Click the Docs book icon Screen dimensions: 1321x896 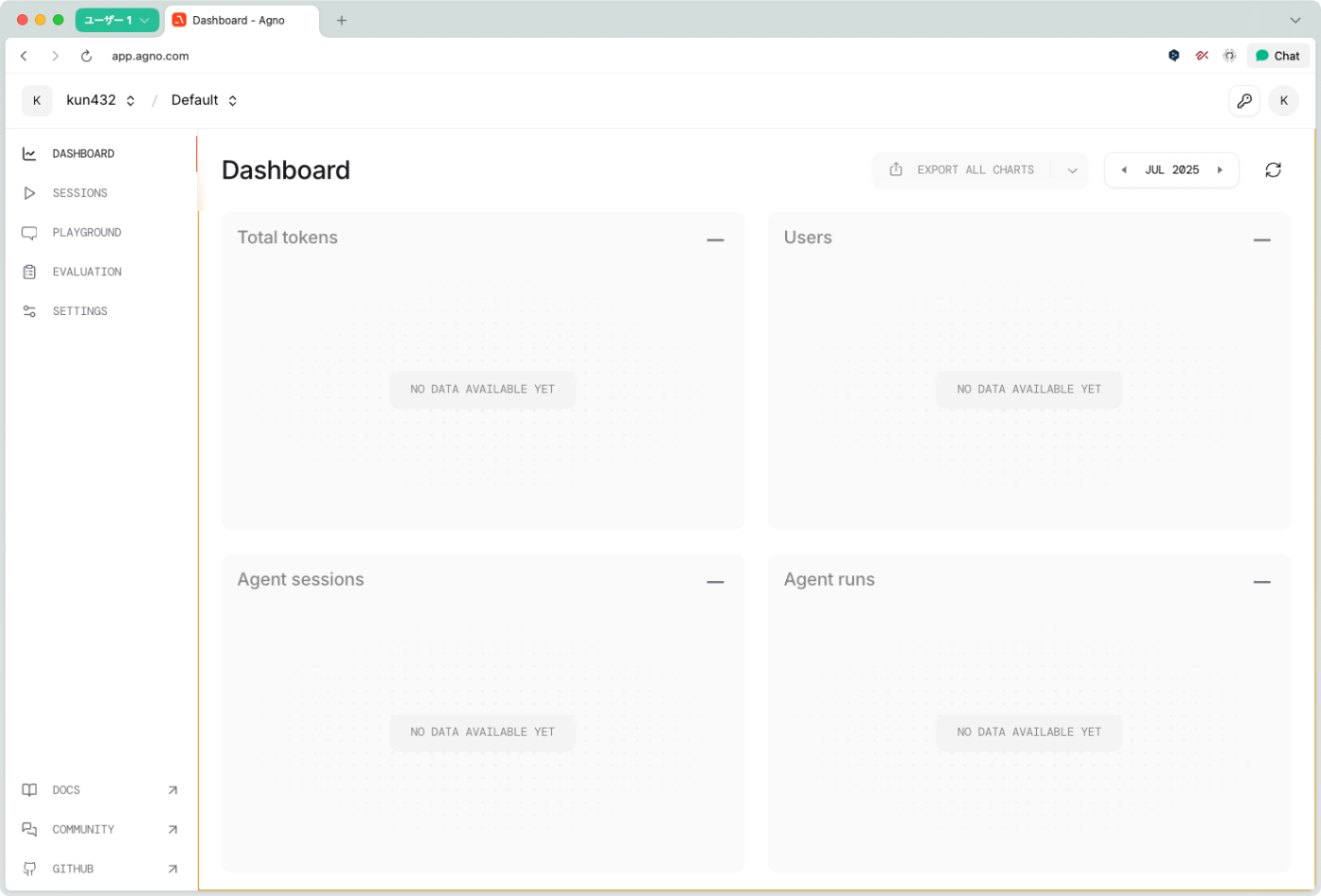coord(29,790)
